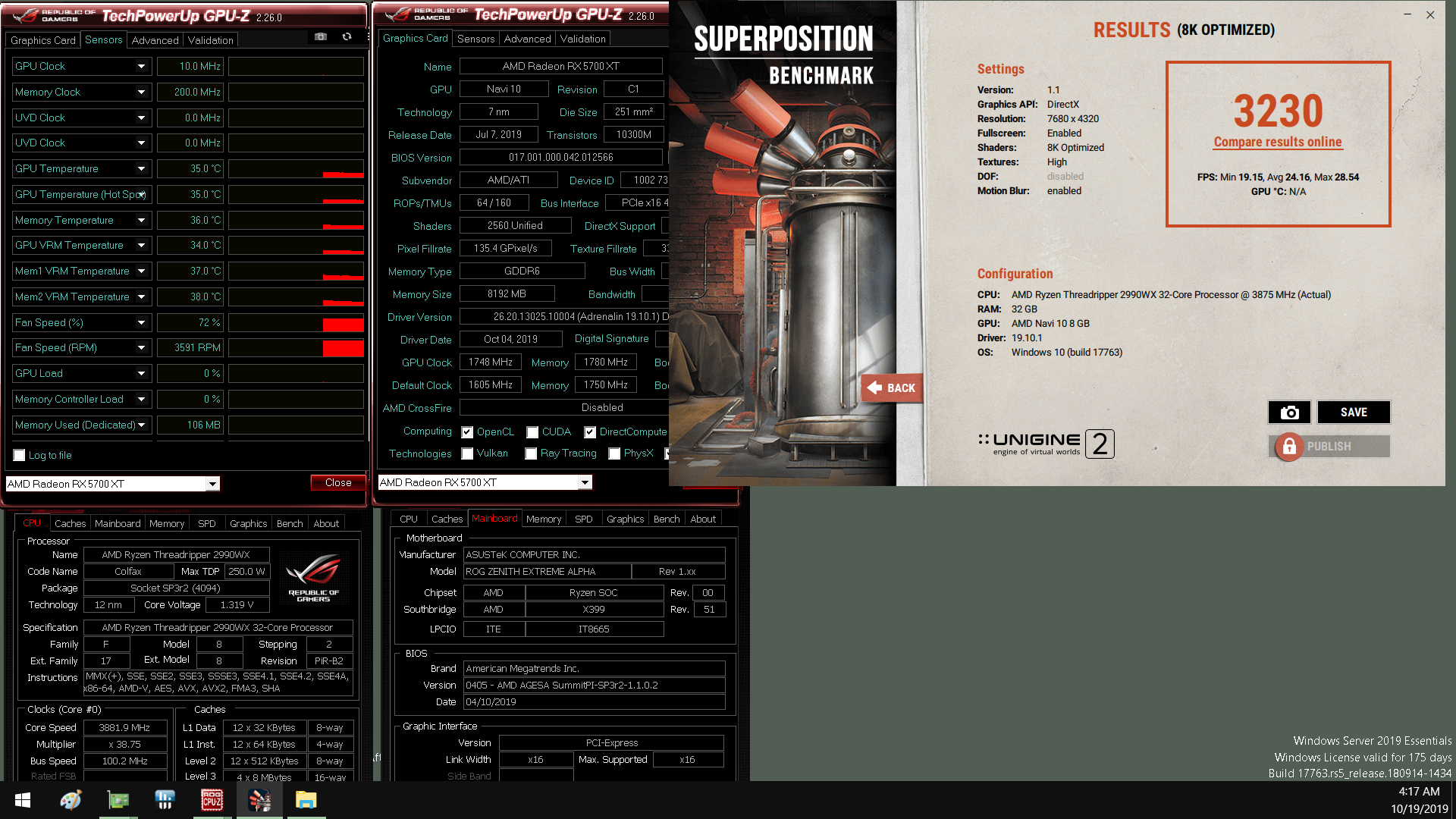Open the Graphics tab in right CPU-Z window
The height and width of the screenshot is (819, 1456).
click(625, 519)
